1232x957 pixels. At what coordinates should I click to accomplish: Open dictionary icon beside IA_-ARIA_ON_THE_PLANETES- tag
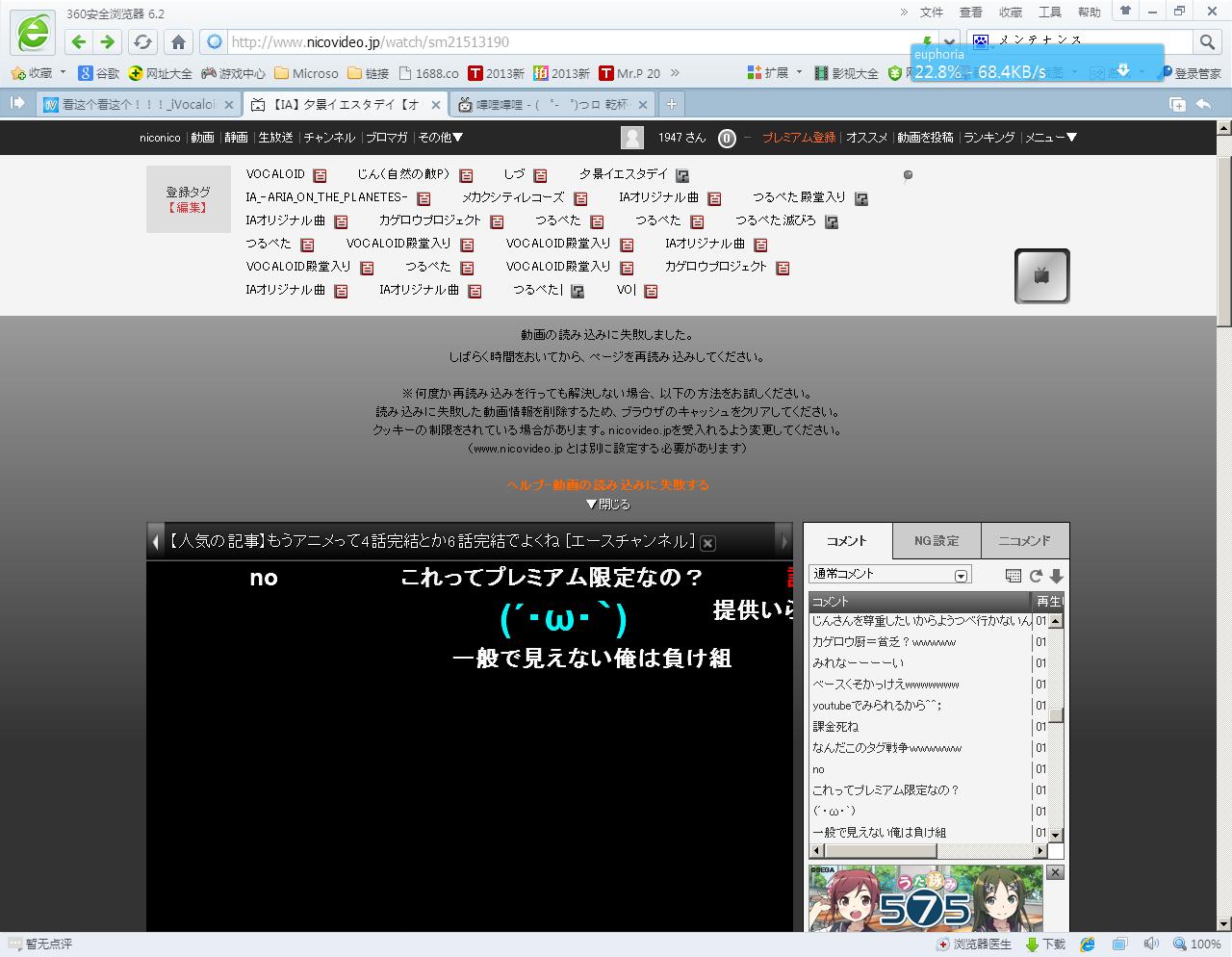(x=423, y=198)
